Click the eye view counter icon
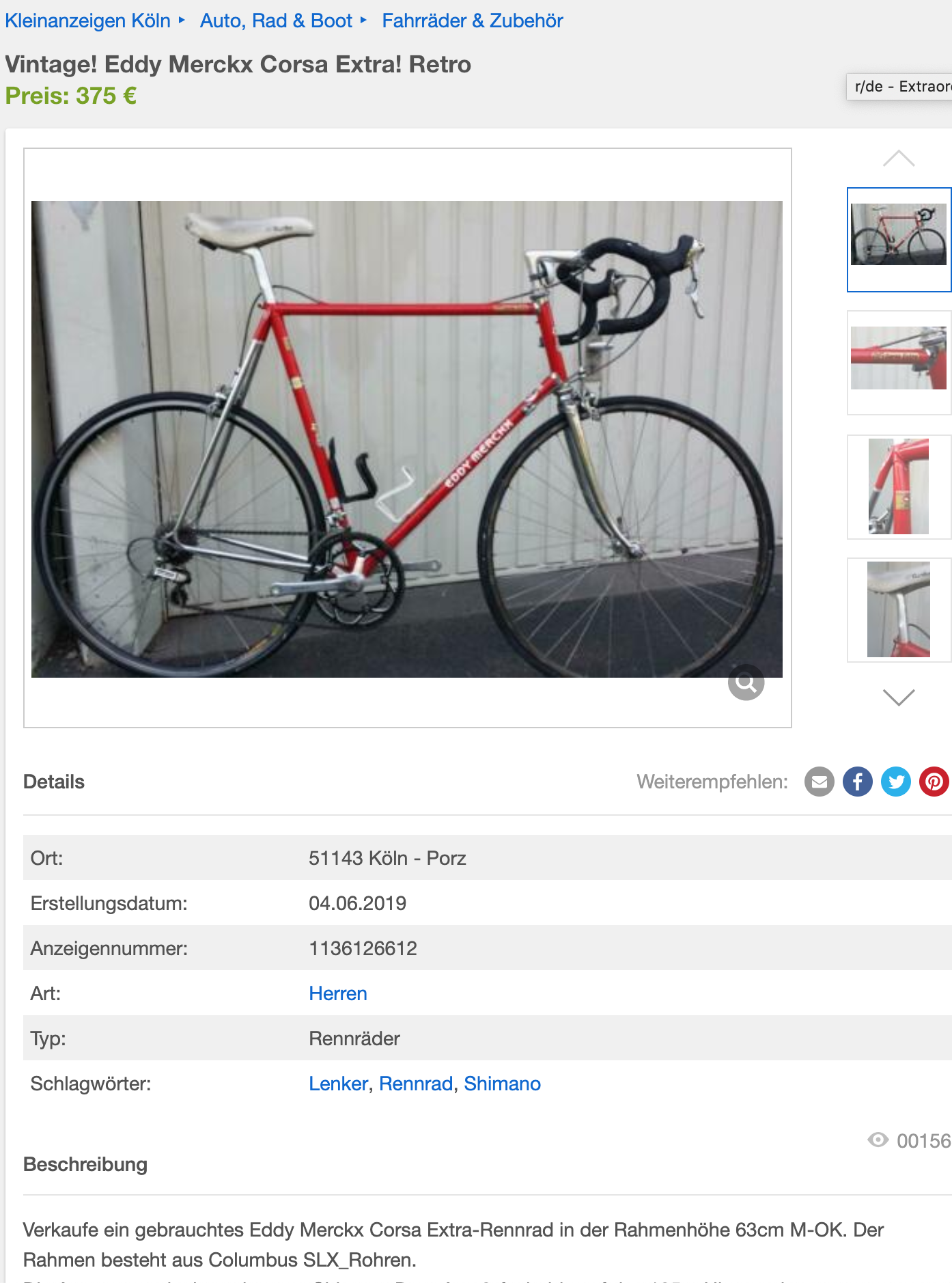This screenshot has width=952, height=1283. pyautogui.click(x=878, y=1140)
